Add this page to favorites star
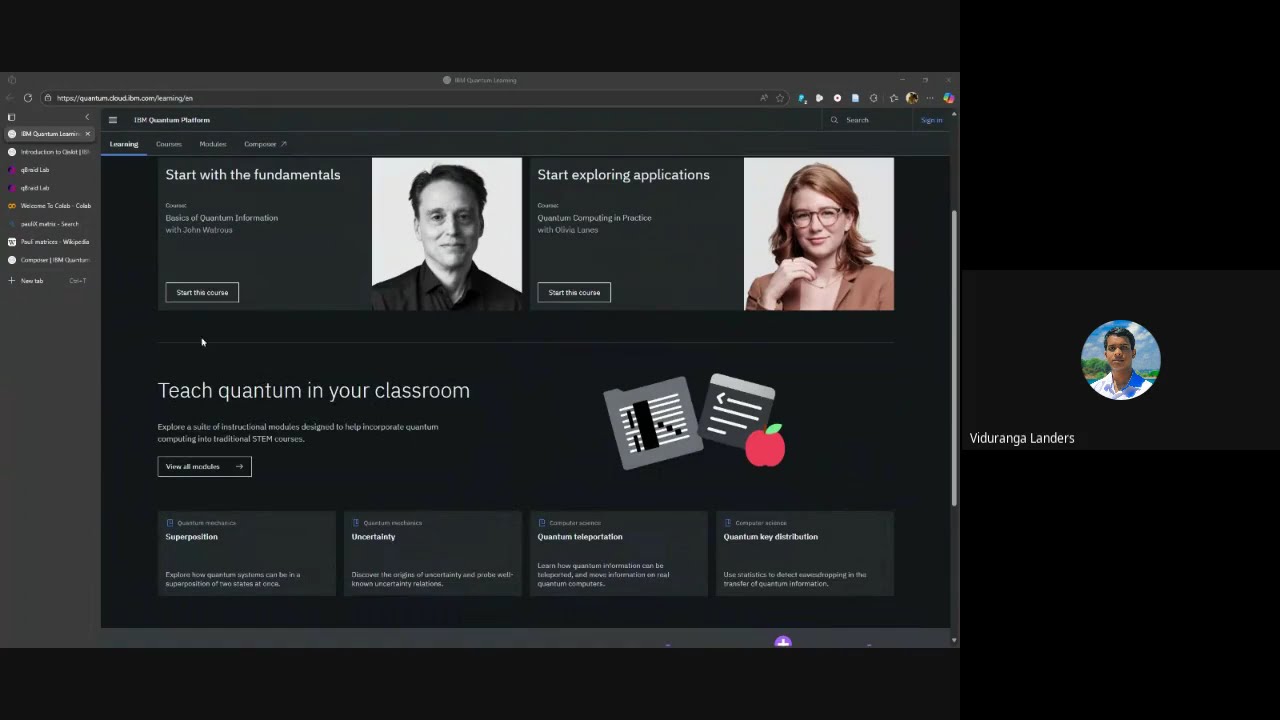1280x720 pixels. (x=780, y=98)
